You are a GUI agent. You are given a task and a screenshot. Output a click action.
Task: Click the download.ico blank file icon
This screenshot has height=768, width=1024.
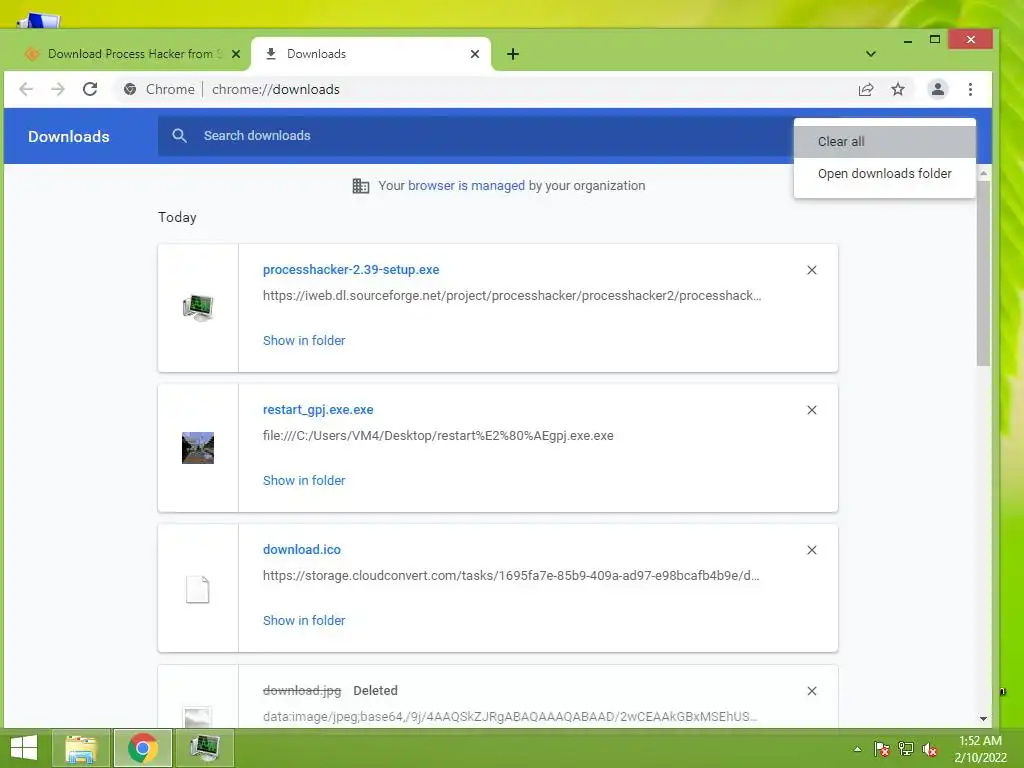[x=198, y=589]
